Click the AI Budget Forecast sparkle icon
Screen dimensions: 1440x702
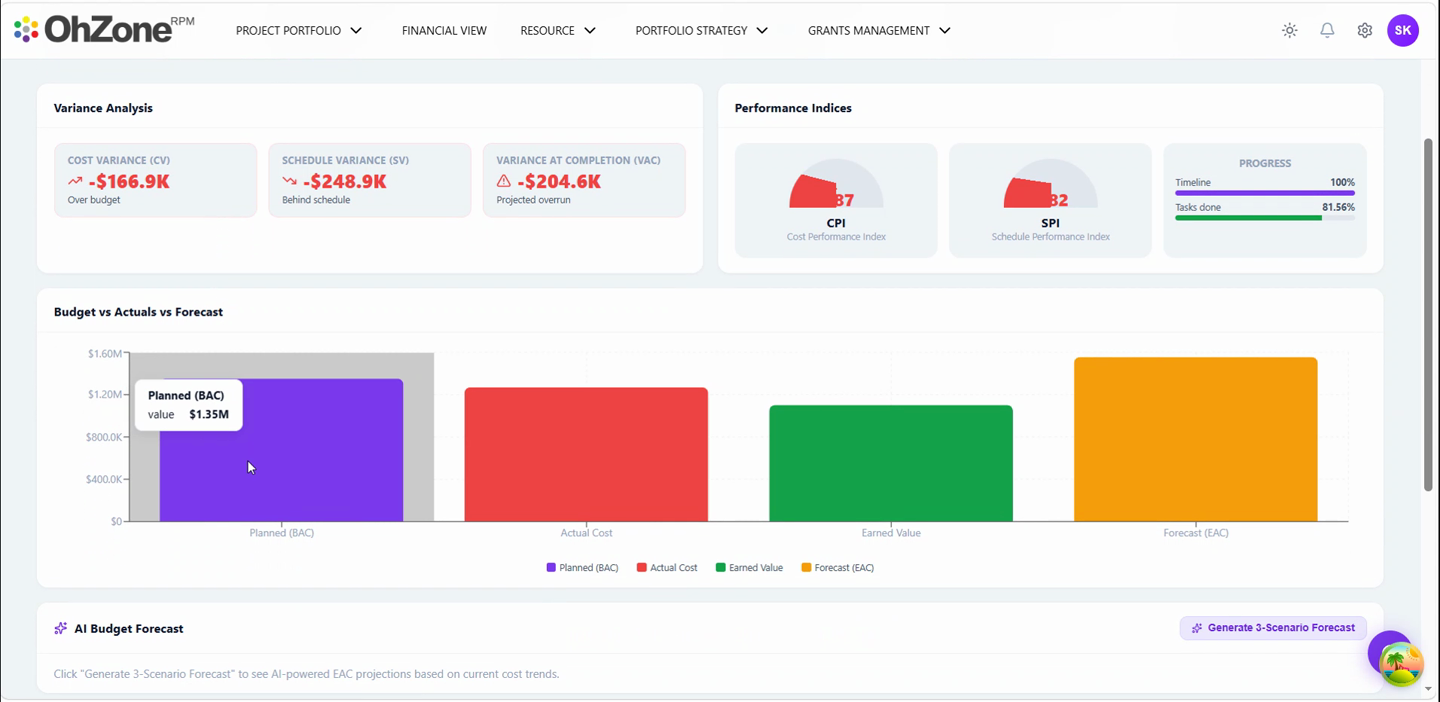tap(61, 628)
